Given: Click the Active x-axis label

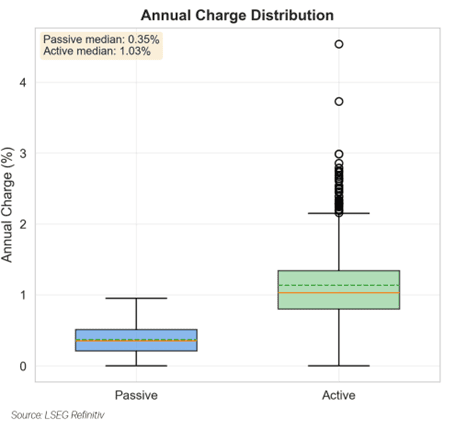Looking at the screenshot, I should pyautogui.click(x=339, y=395).
